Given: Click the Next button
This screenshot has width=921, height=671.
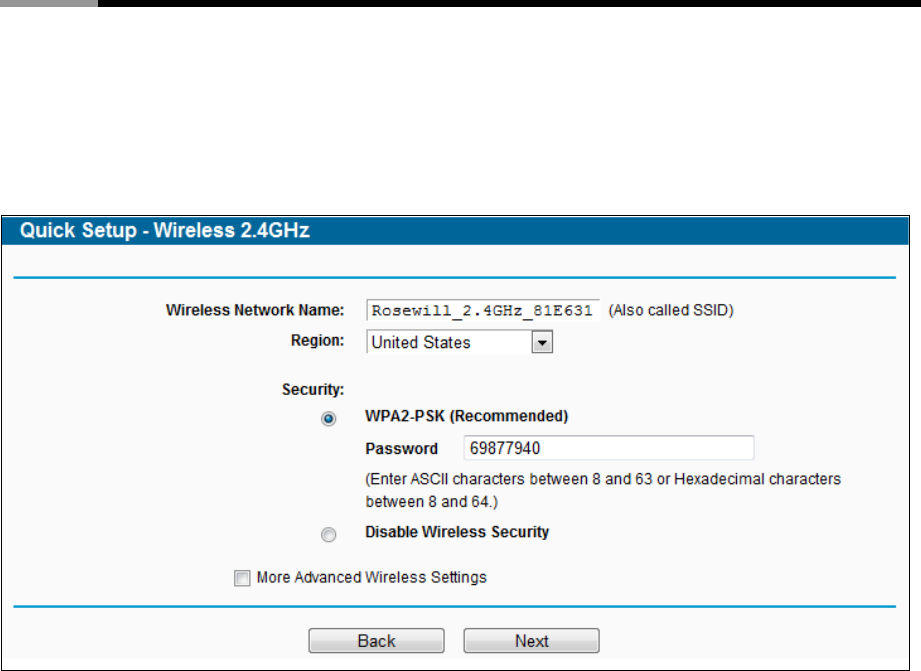Looking at the screenshot, I should (532, 640).
